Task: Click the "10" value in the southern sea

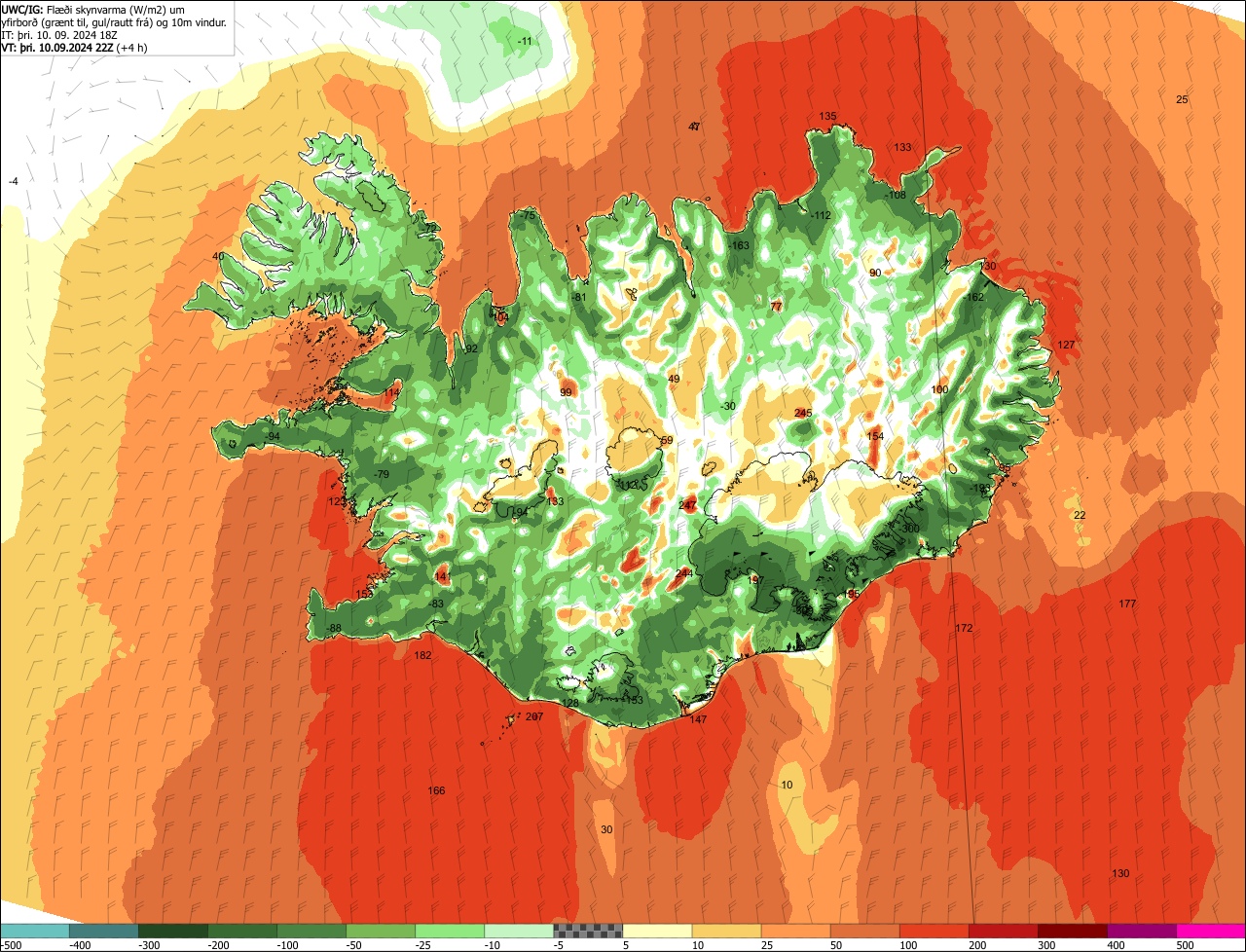Action: [x=787, y=785]
